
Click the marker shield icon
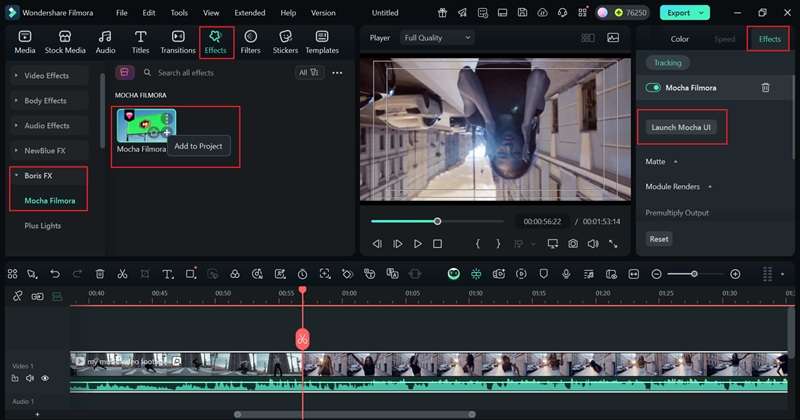(543, 274)
